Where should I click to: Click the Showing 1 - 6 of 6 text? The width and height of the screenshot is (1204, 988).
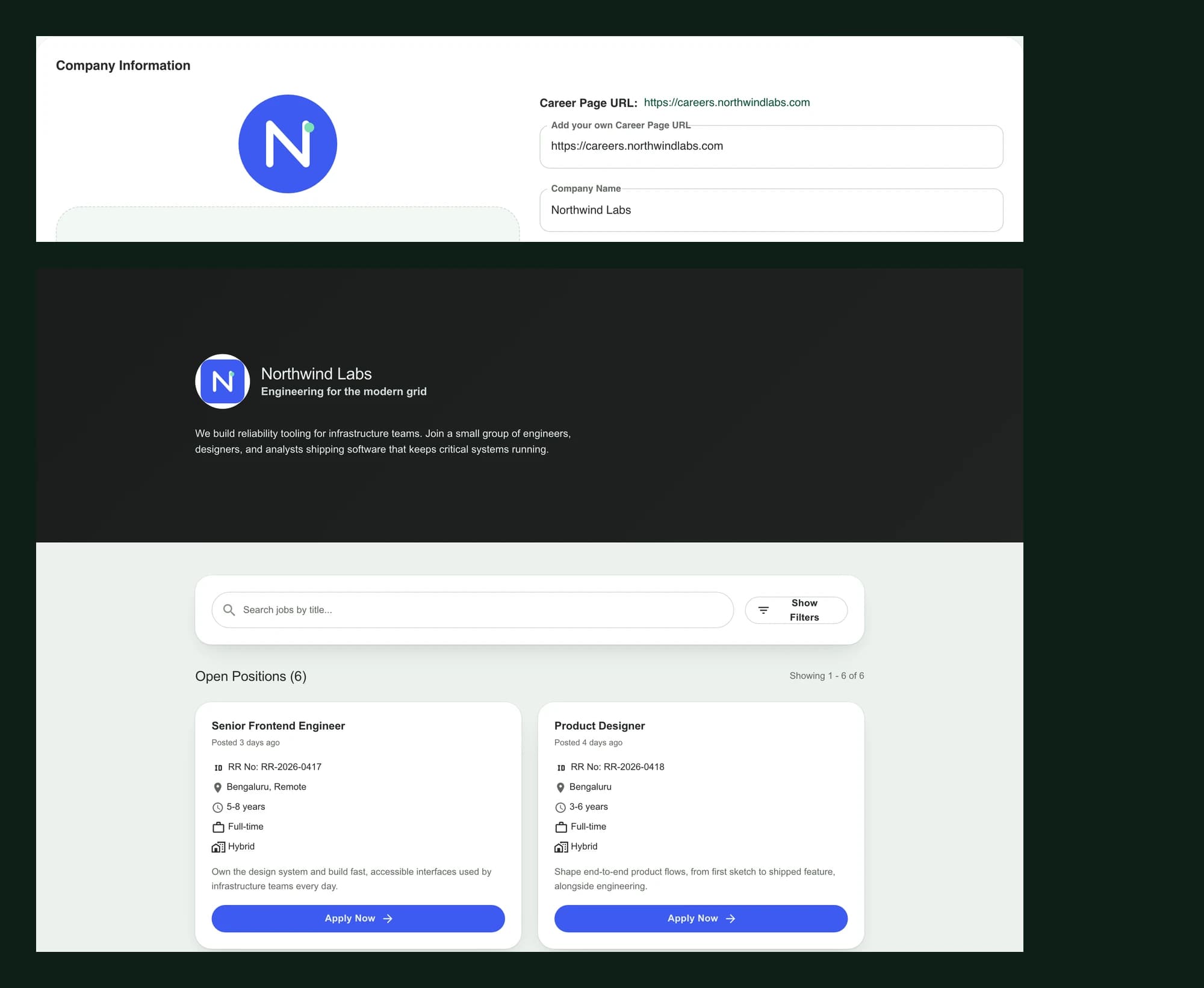click(827, 676)
